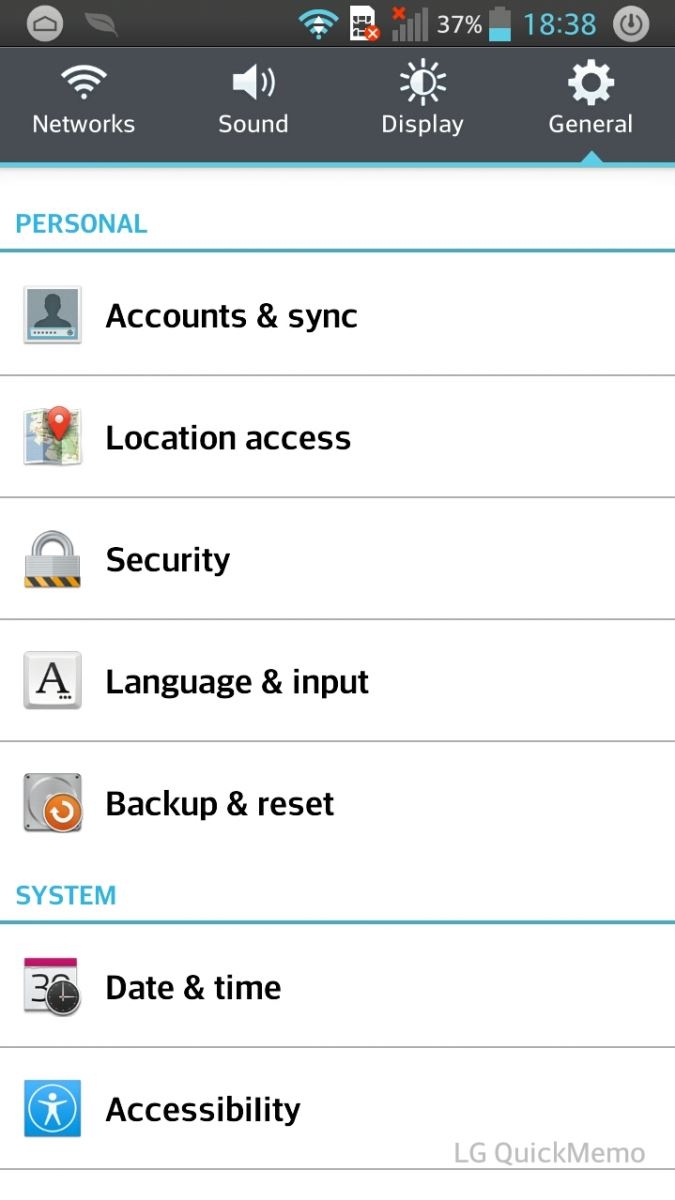675x1200 pixels.
Task: Open the Accessibility settings label
Action: [x=203, y=1109]
